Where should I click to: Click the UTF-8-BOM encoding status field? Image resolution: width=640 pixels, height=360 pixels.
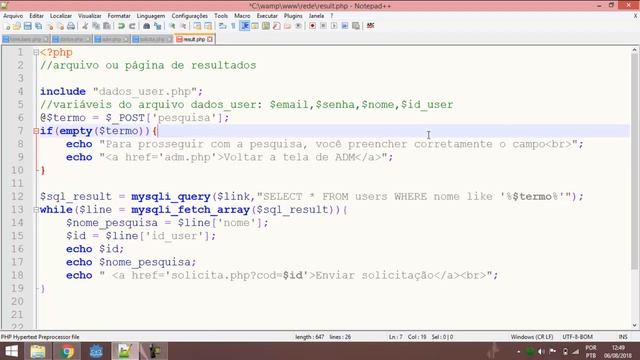coord(577,337)
